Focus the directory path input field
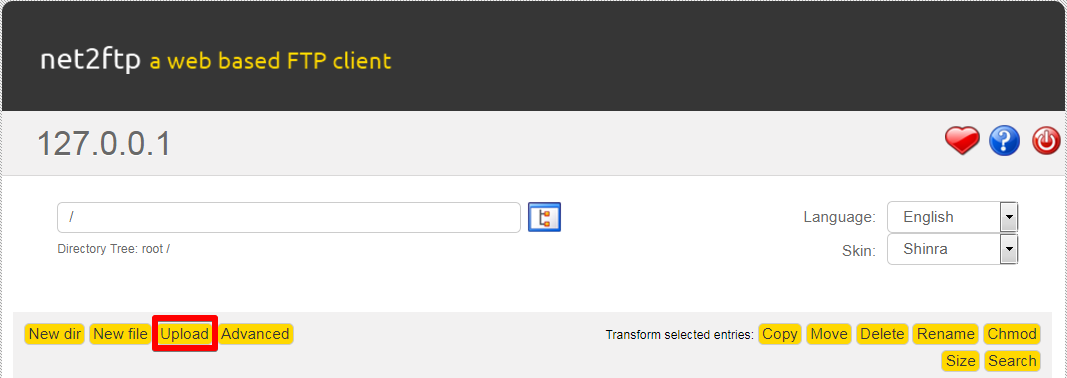Image resolution: width=1067 pixels, height=378 pixels. click(x=289, y=217)
